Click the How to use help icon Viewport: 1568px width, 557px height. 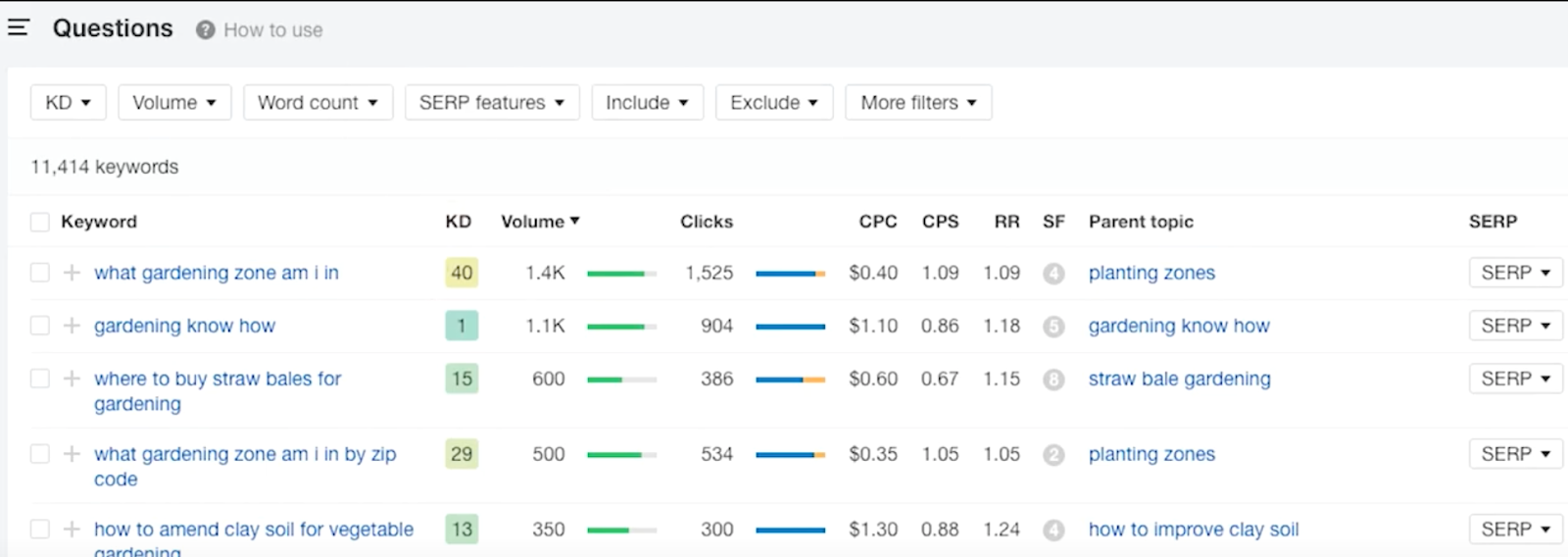[x=205, y=30]
